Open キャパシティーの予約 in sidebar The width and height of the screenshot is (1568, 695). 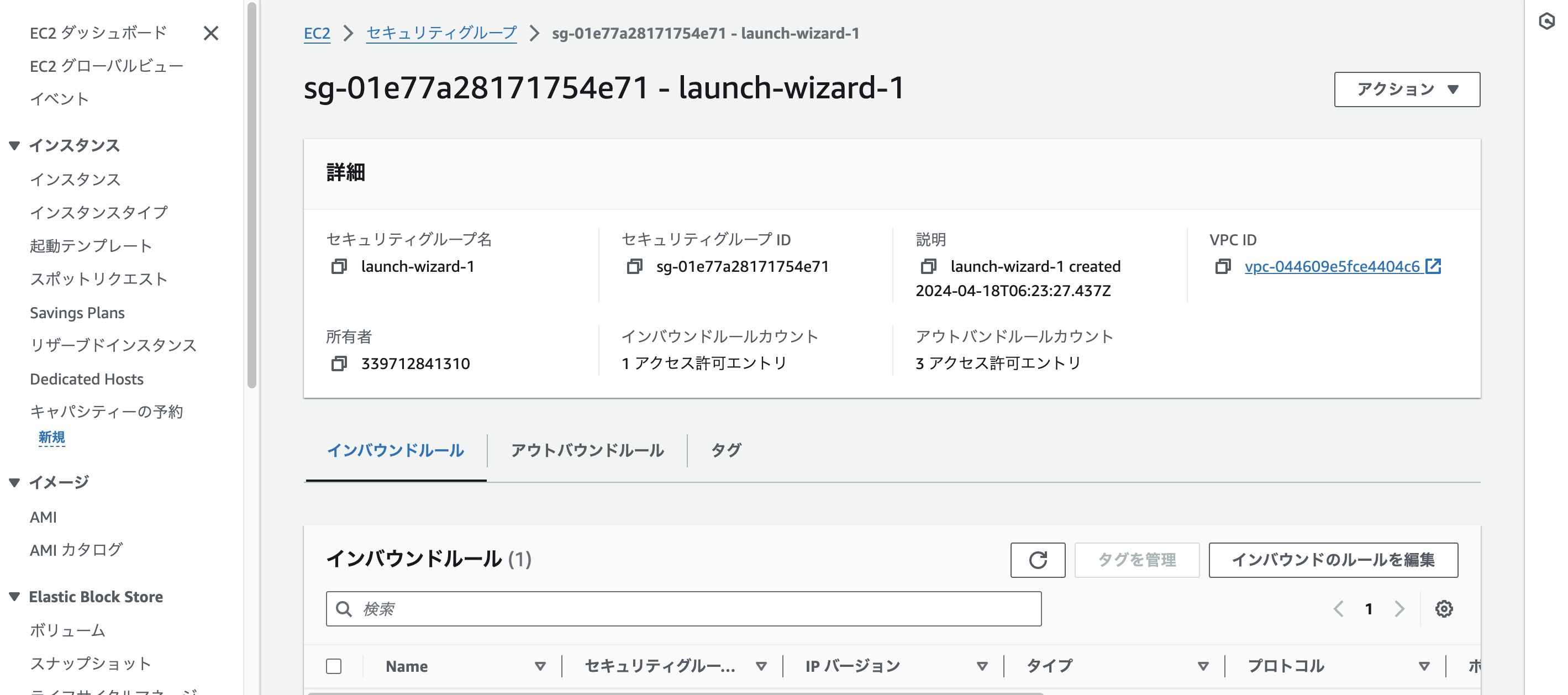[x=107, y=412]
